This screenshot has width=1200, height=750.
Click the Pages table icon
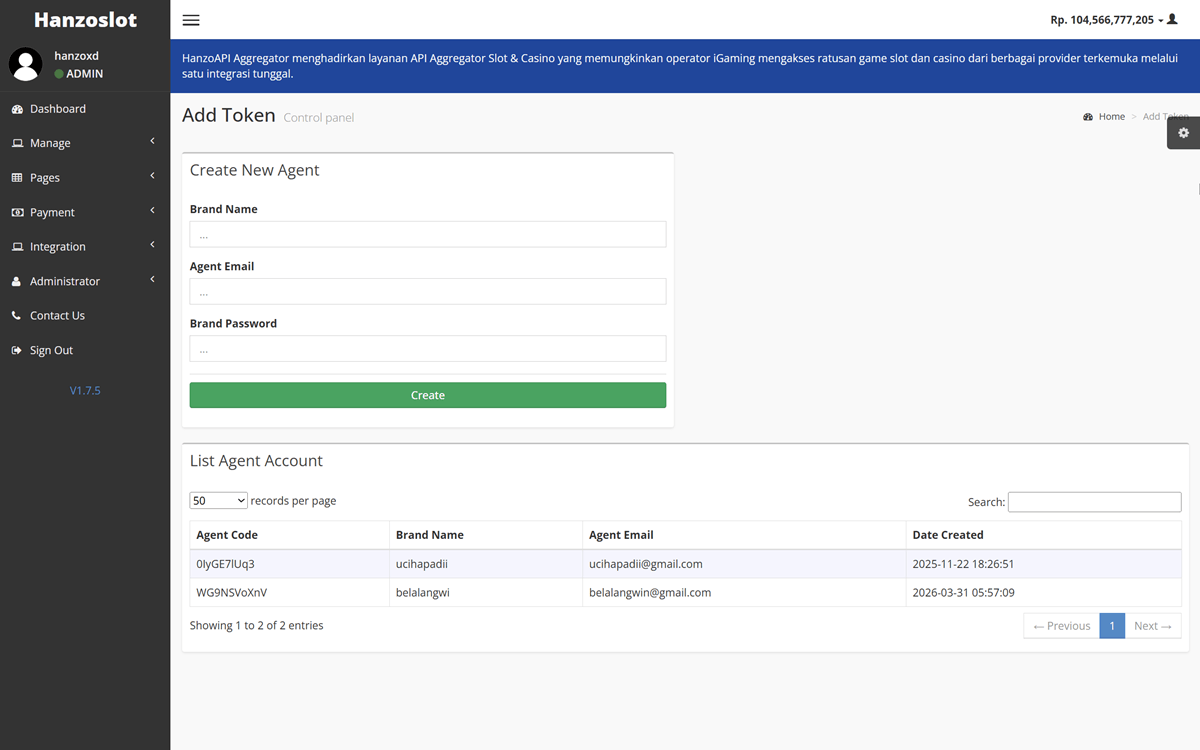click(x=17, y=178)
